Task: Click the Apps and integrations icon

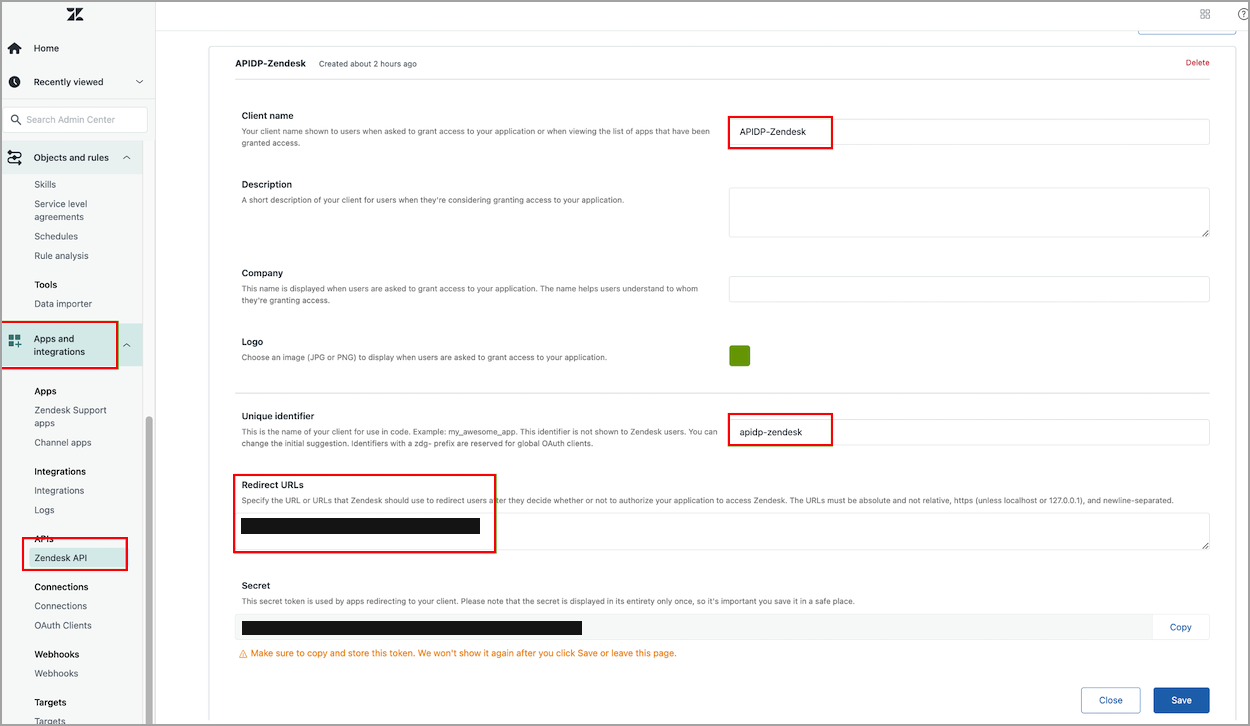Action: (15, 341)
